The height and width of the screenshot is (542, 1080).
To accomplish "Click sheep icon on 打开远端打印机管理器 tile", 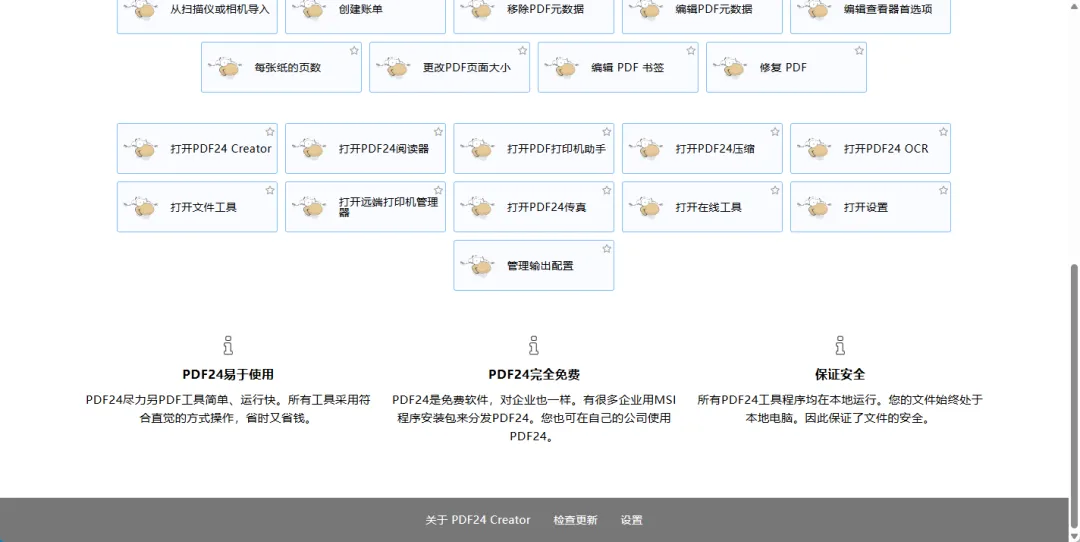I will point(310,207).
